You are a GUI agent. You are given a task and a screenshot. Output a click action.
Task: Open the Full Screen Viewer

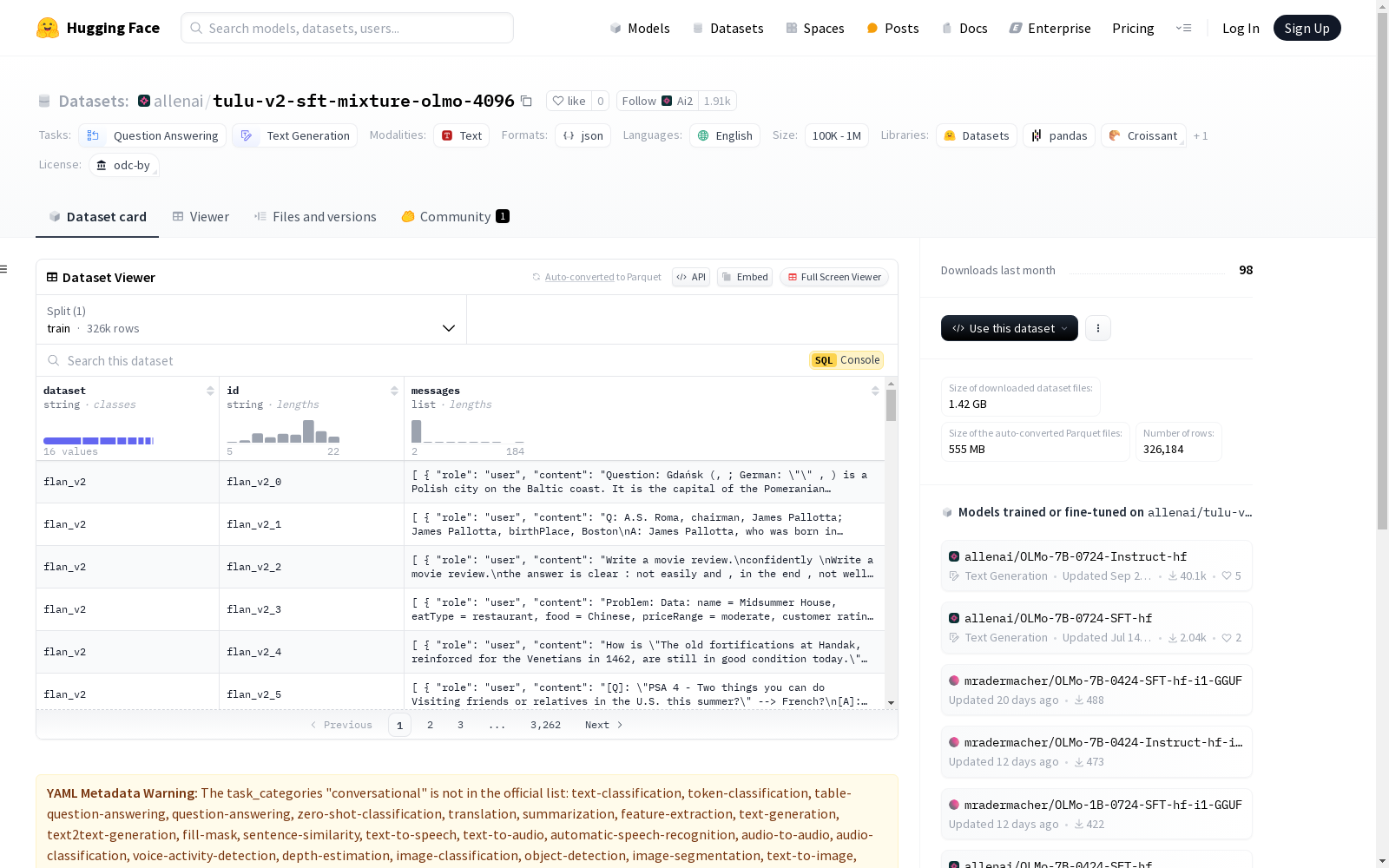pos(834,277)
